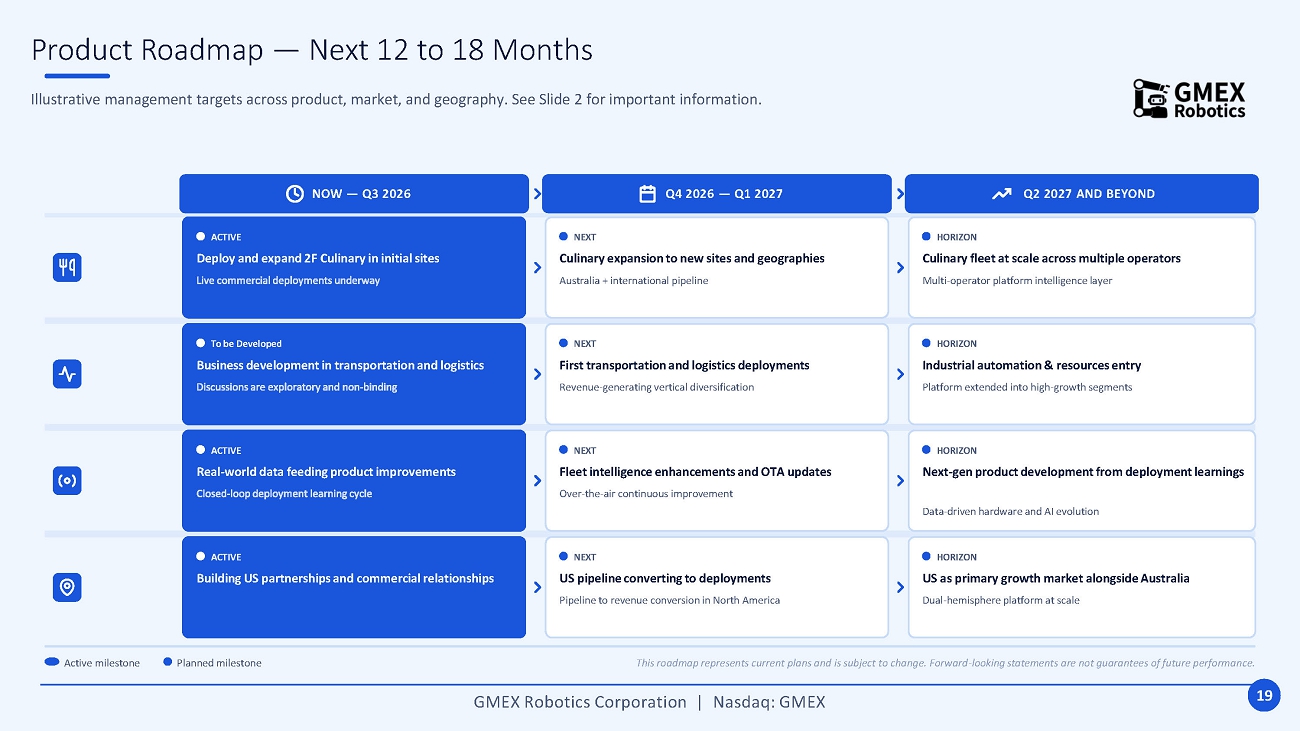
Task: Click chevron left of Industrial automation & resources entry
Action: tap(901, 374)
